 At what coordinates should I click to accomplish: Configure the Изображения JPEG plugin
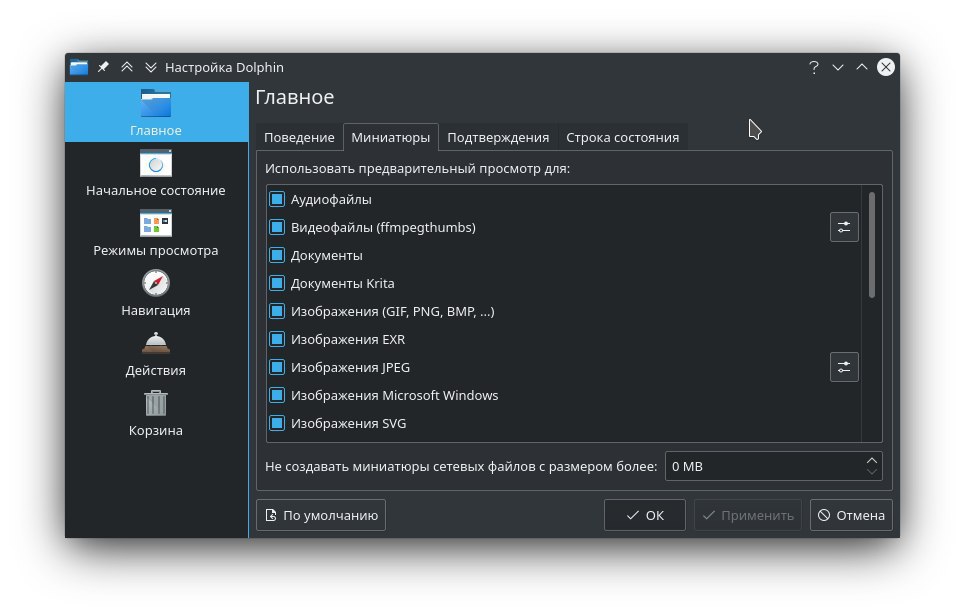pos(844,367)
